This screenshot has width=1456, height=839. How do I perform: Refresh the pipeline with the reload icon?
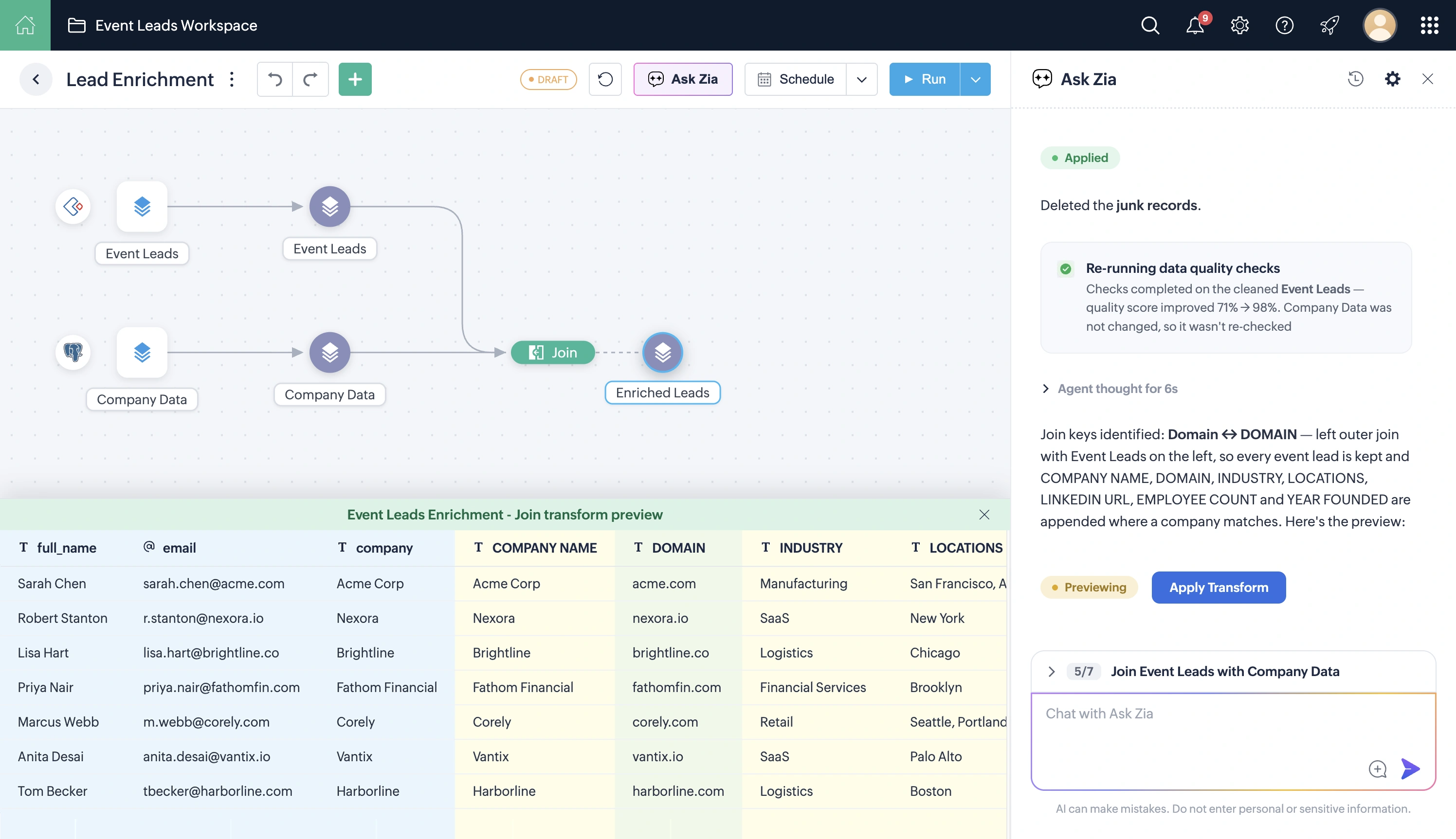(605, 79)
